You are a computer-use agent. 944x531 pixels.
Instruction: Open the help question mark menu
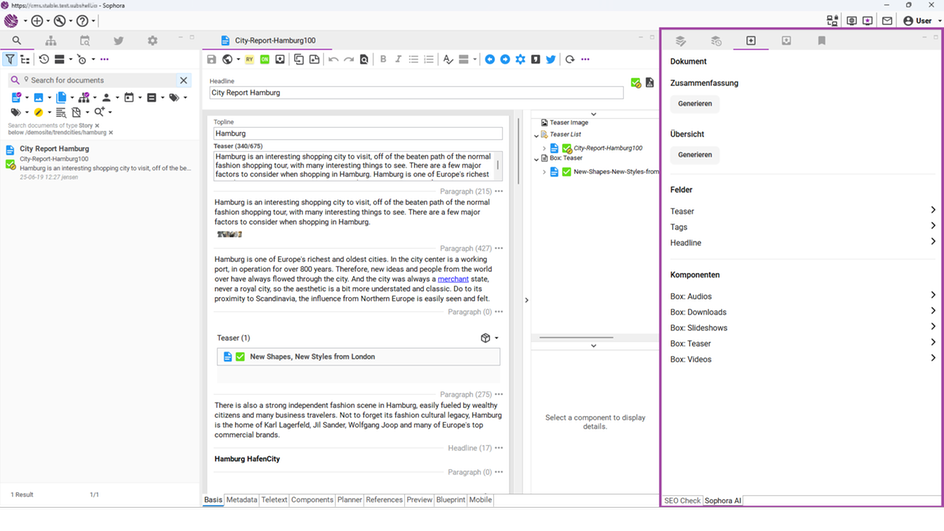85,20
